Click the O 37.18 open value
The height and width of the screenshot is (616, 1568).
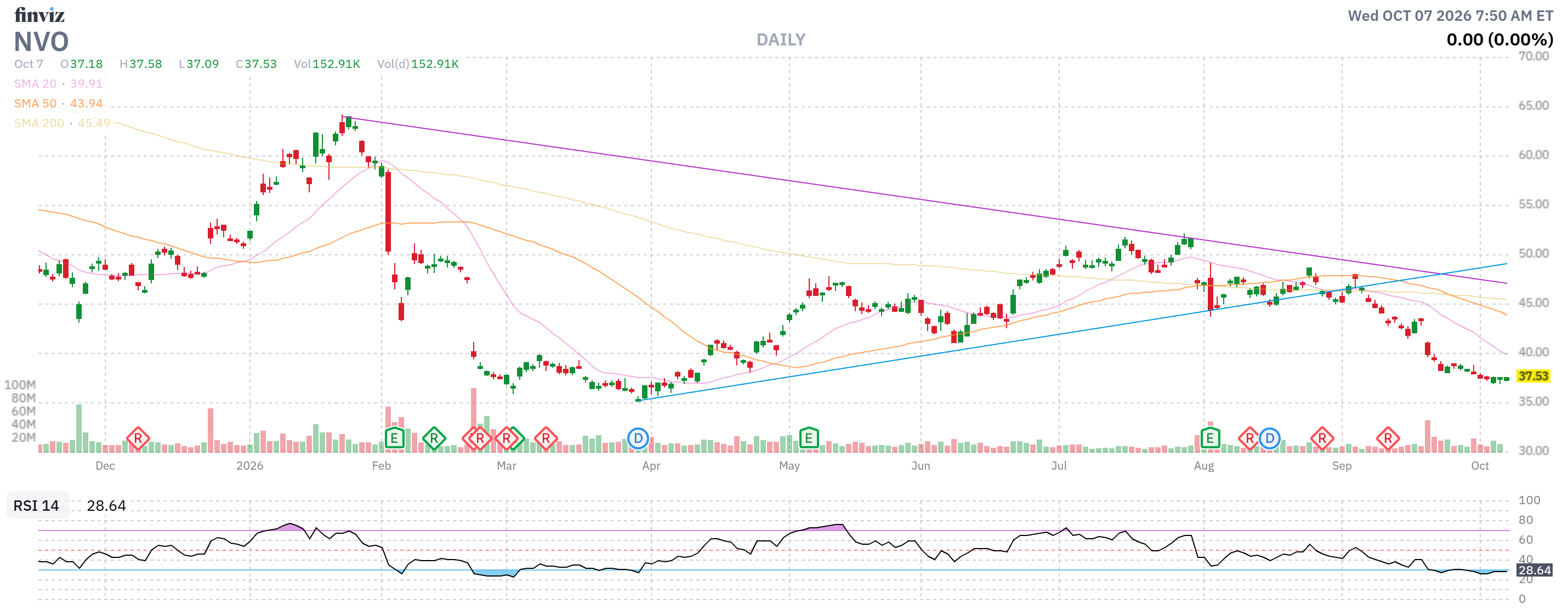[82, 64]
